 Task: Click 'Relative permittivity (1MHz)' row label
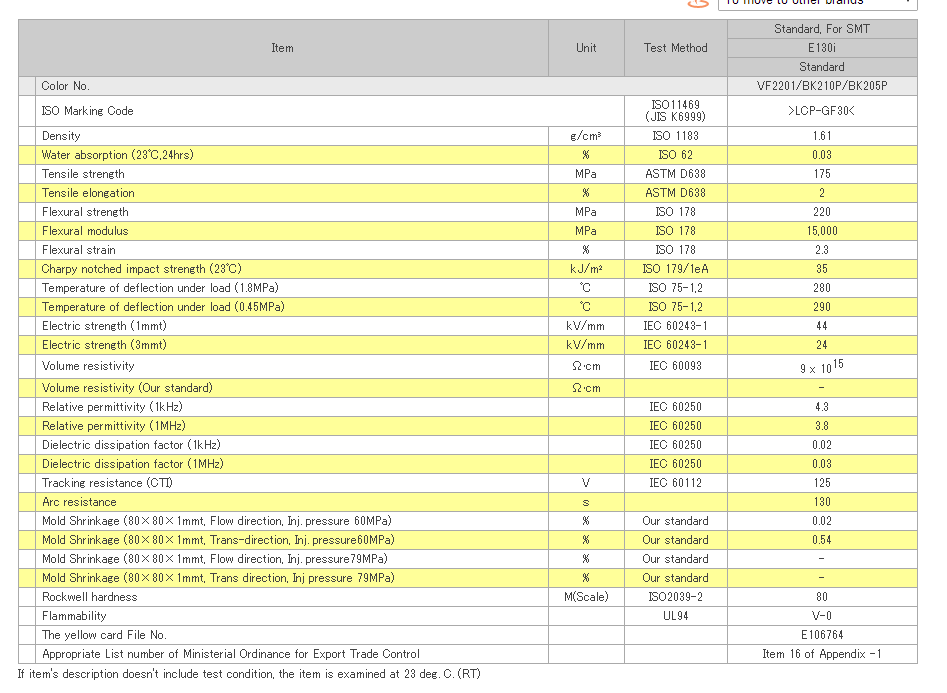point(114,426)
